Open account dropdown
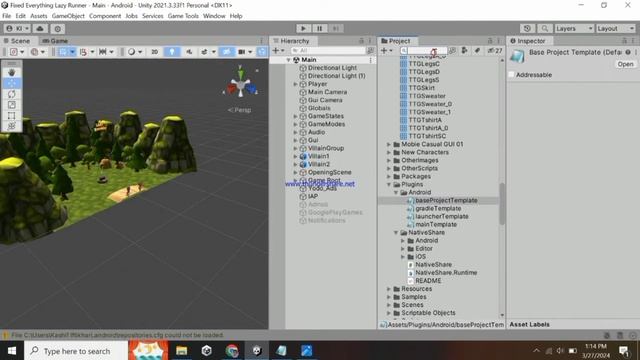Image resolution: width=640 pixels, height=360 pixels. tap(17, 29)
